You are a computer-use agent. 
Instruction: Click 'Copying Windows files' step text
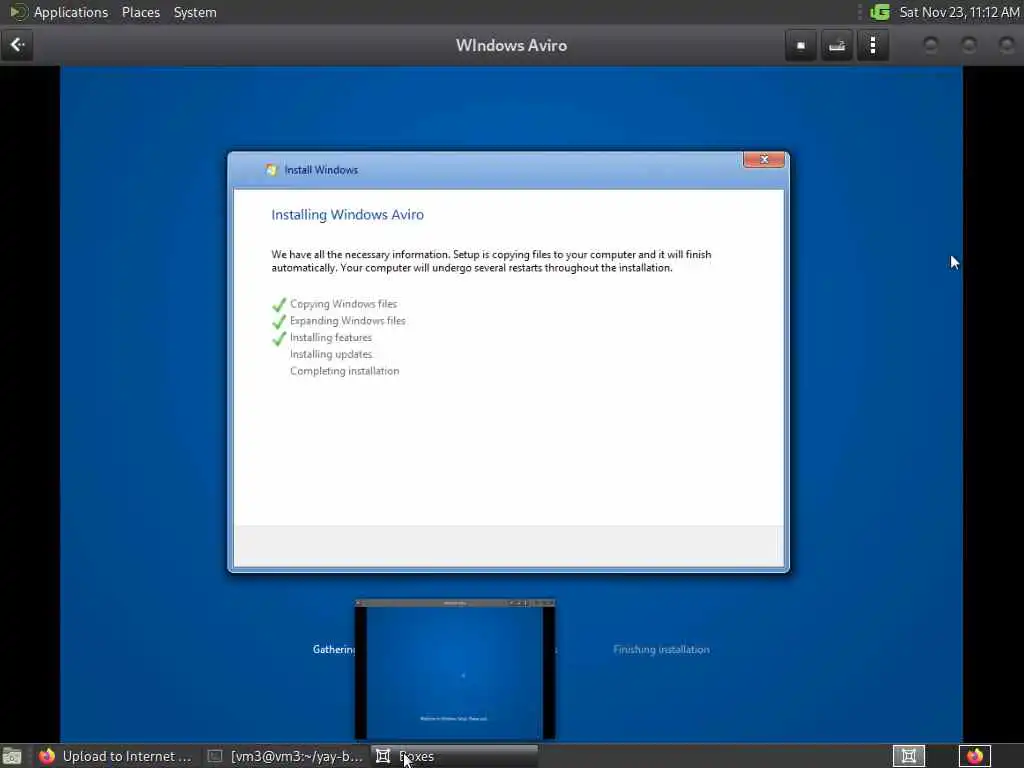pos(344,304)
